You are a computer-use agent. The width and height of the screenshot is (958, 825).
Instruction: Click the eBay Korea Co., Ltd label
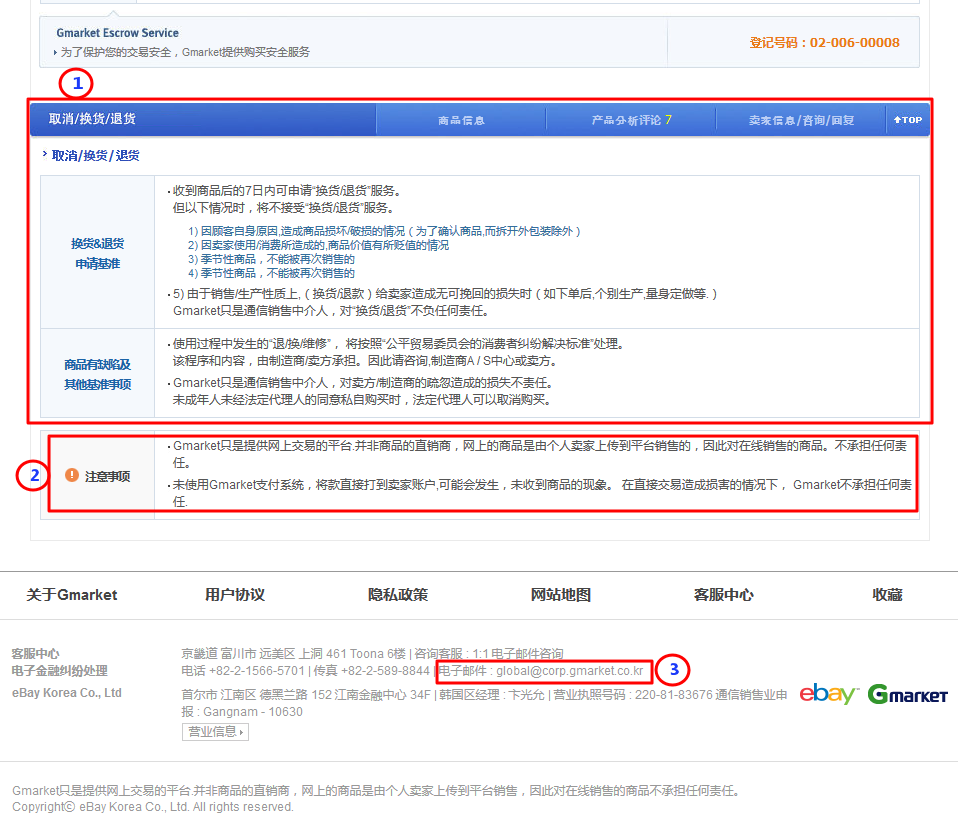click(x=67, y=693)
